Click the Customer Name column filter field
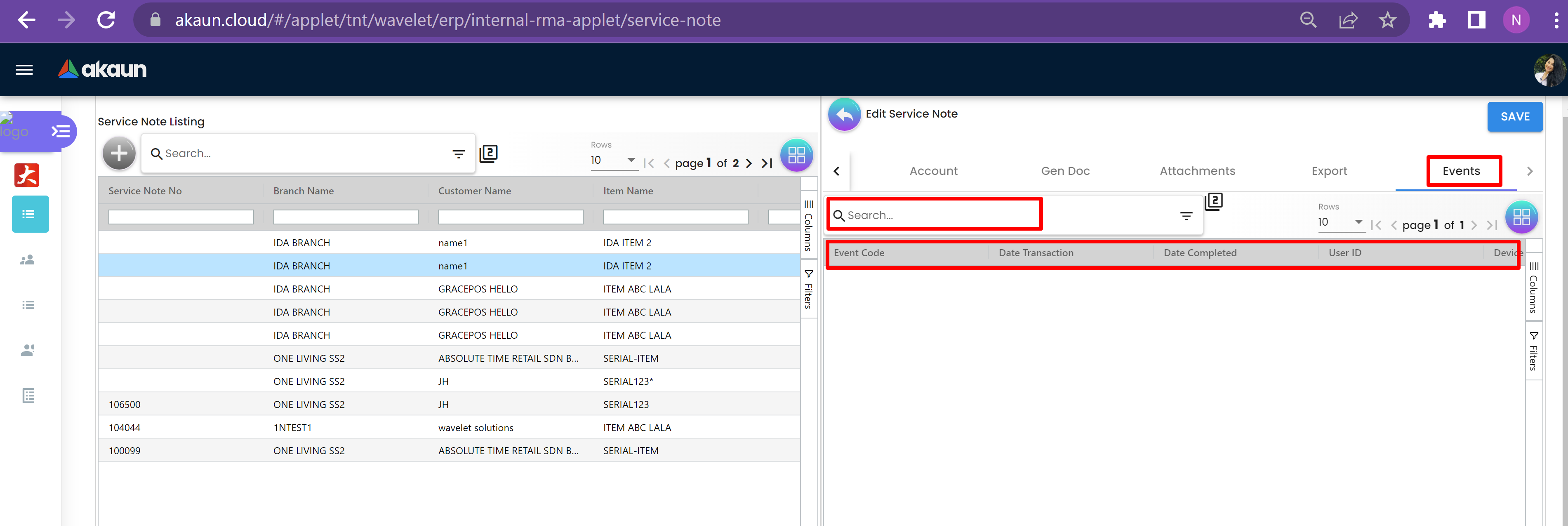Image resolution: width=1568 pixels, height=526 pixels. pos(510,217)
